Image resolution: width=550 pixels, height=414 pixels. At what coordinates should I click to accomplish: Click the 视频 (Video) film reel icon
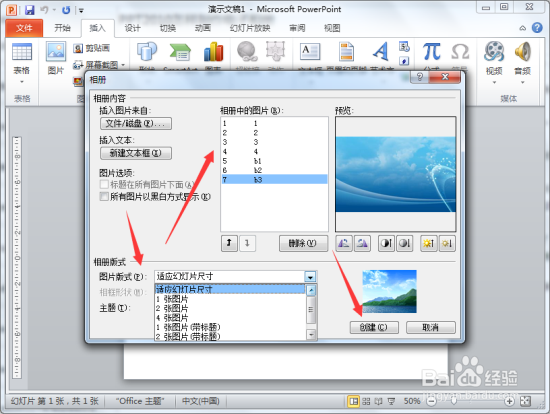(494, 51)
